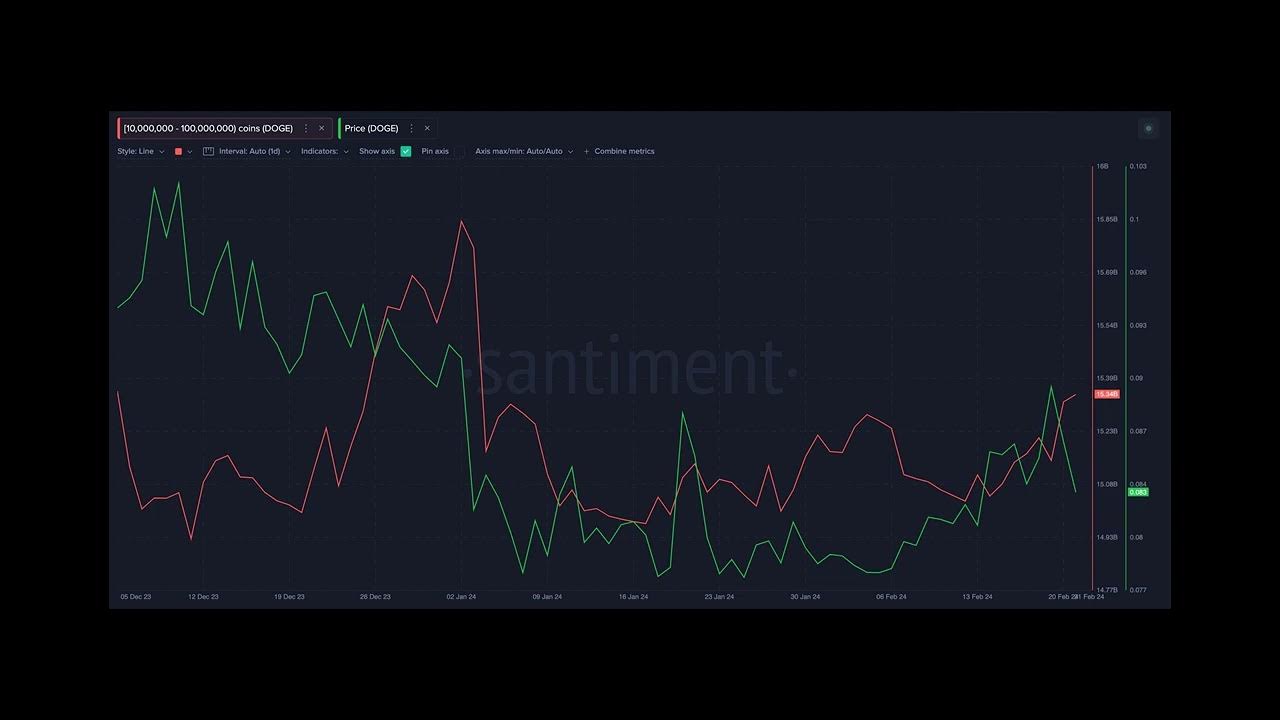Expand the Indicators dropdown
Image resolution: width=1280 pixels, height=720 pixels.
pos(325,152)
